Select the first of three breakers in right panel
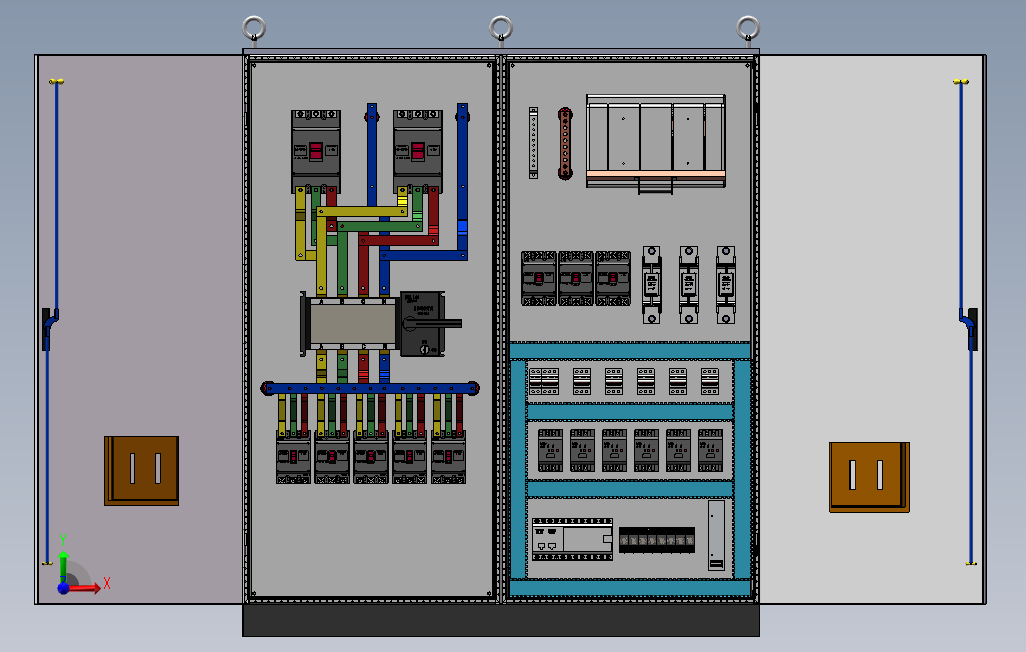 pos(539,278)
